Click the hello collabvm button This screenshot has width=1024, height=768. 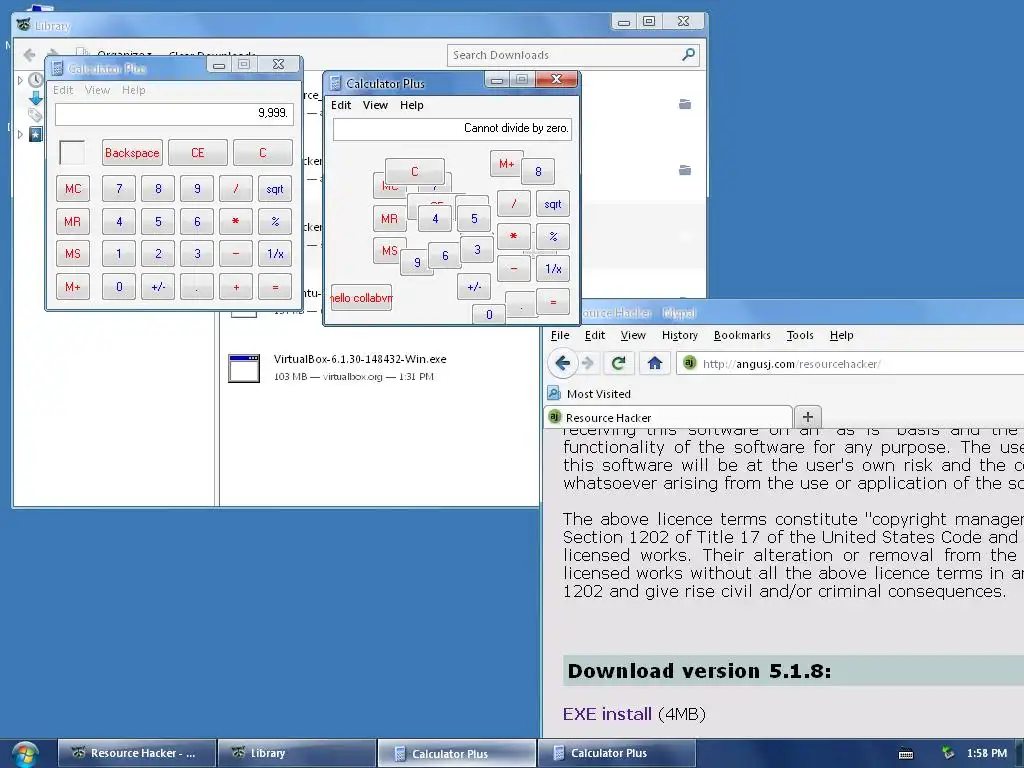pos(361,298)
